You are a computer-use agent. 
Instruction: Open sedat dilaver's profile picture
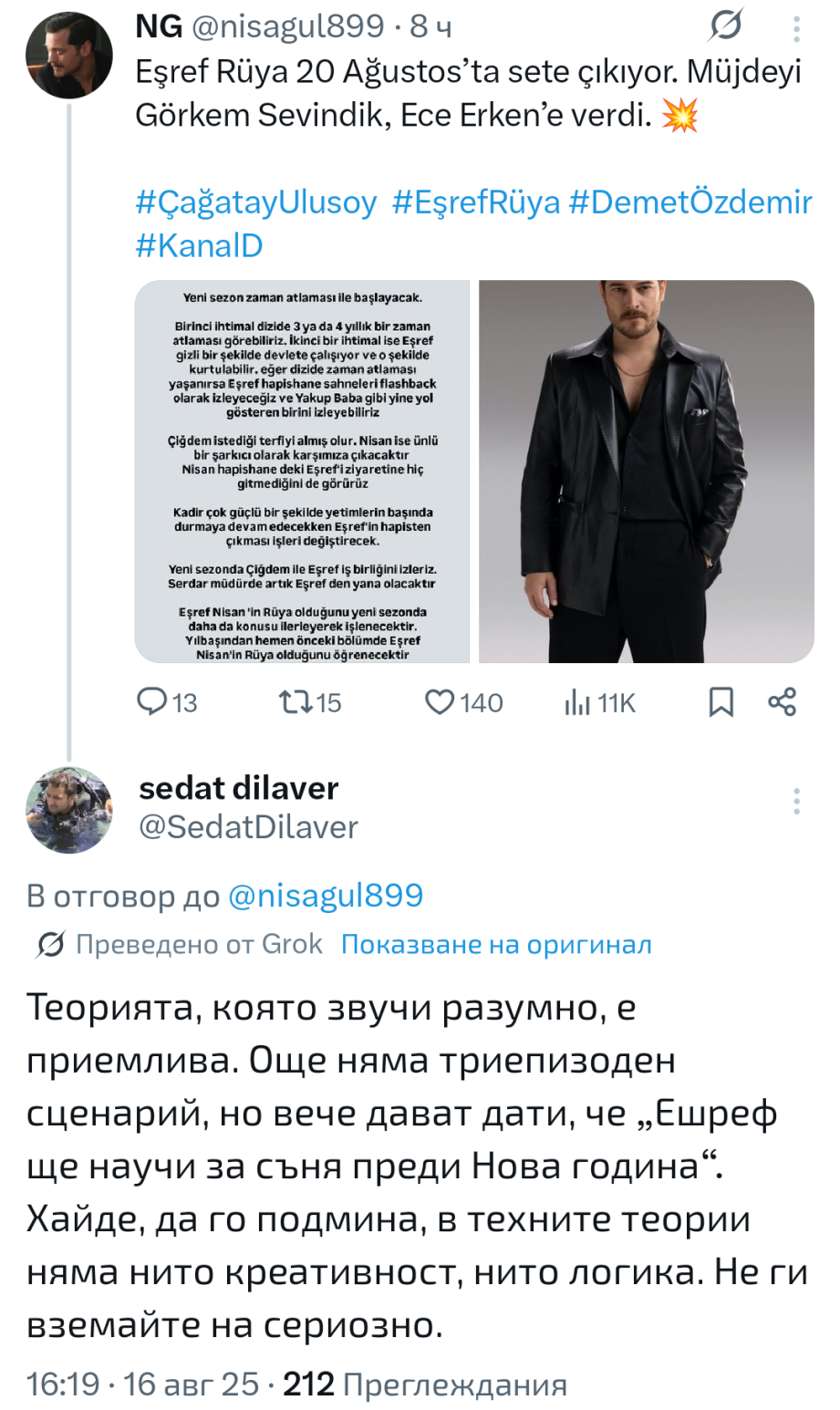coord(69,809)
